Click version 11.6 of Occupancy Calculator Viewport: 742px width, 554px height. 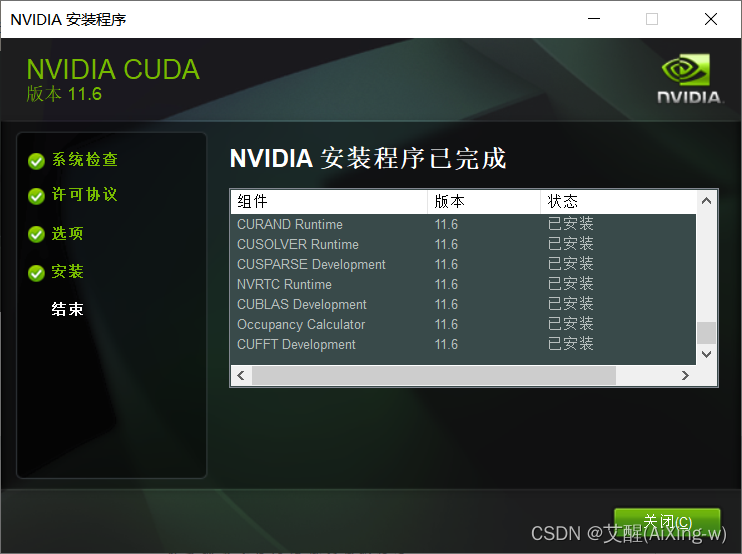(446, 325)
